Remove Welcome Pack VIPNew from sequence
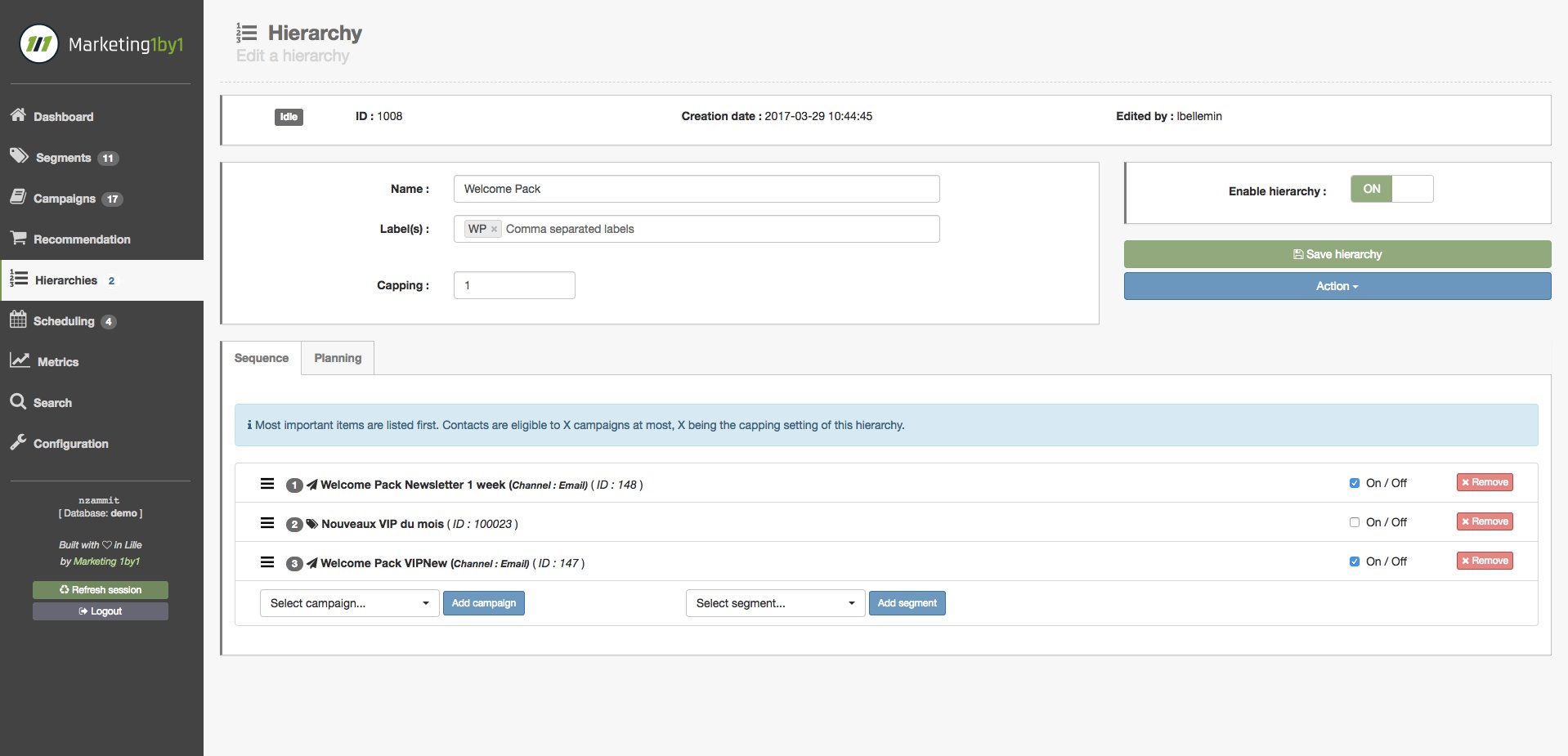Viewport: 1568px width, 756px height. [1484, 561]
